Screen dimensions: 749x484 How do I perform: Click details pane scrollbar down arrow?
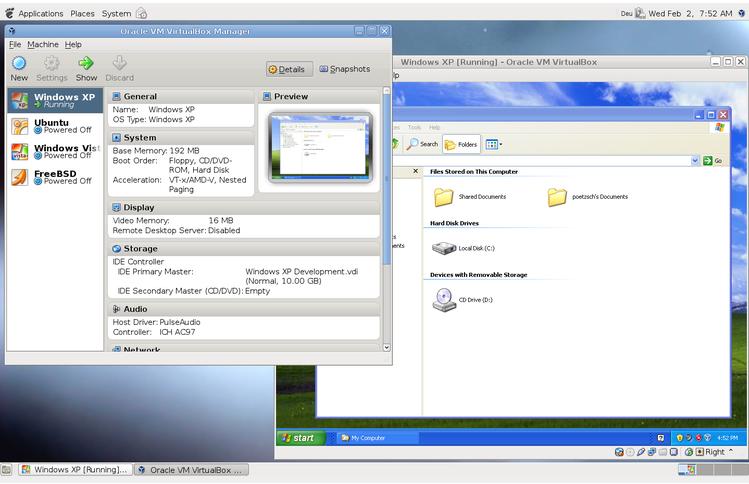(386, 347)
